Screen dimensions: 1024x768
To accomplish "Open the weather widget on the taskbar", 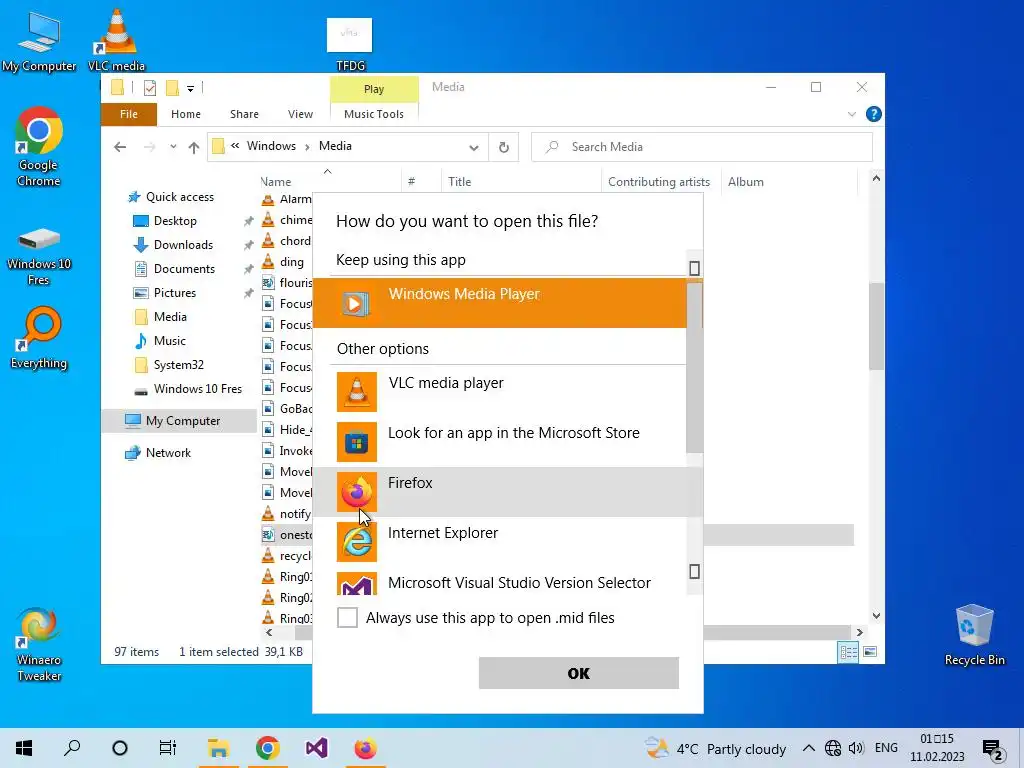I will pyautogui.click(x=715, y=748).
